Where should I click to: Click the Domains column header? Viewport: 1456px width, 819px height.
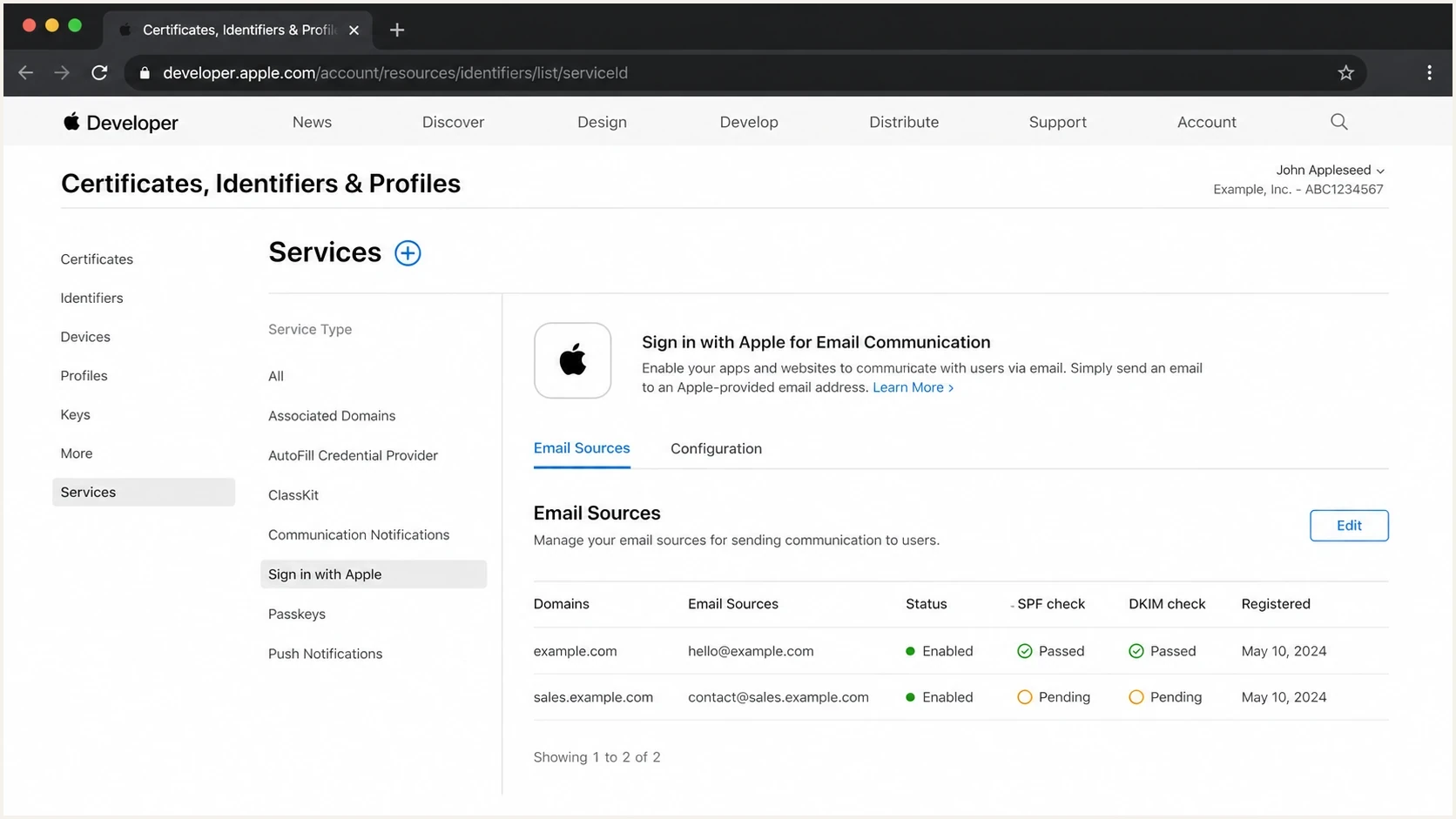click(x=561, y=604)
